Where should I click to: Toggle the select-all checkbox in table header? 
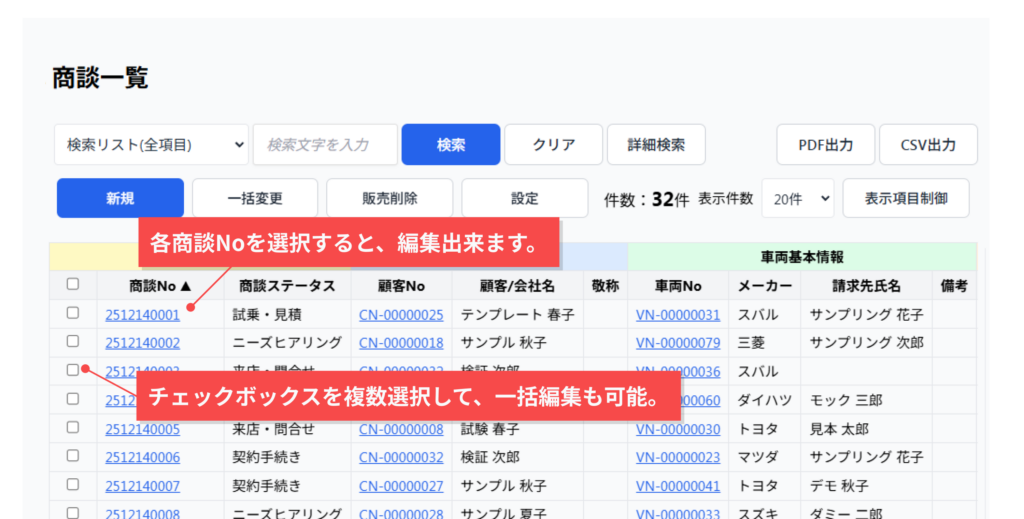[x=73, y=285]
